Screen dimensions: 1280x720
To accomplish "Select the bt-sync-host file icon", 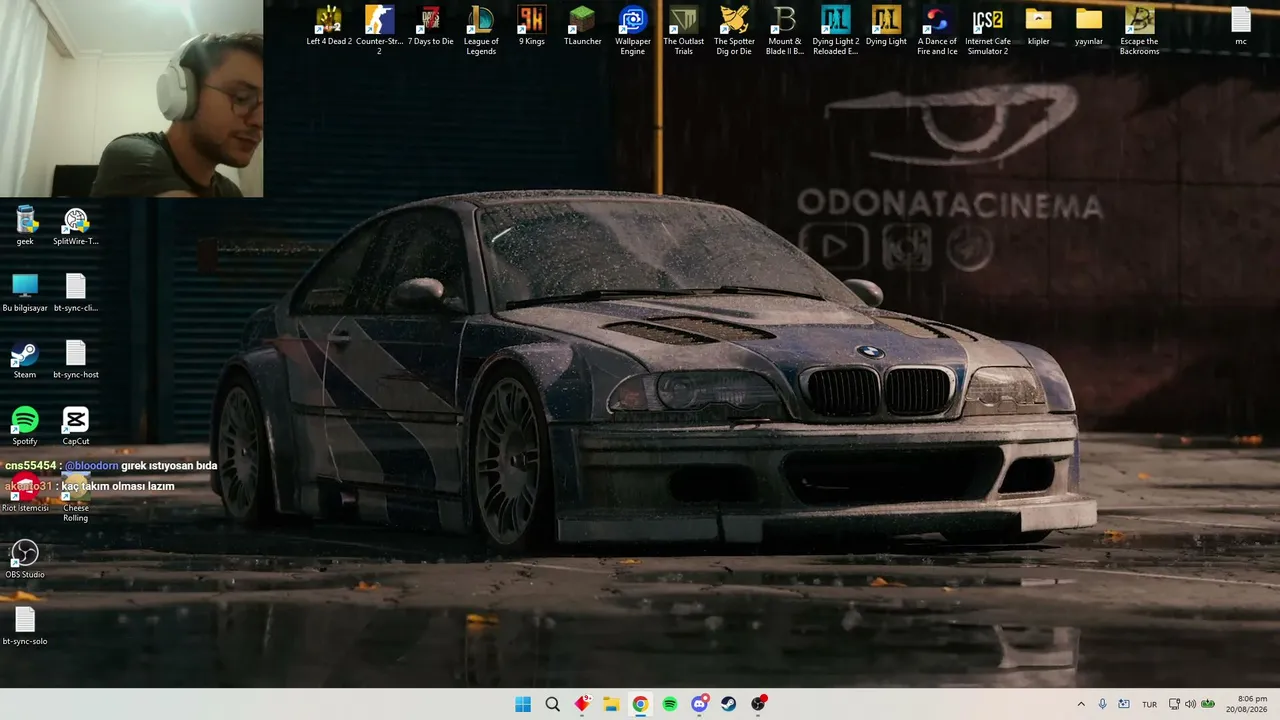I will tap(76, 360).
